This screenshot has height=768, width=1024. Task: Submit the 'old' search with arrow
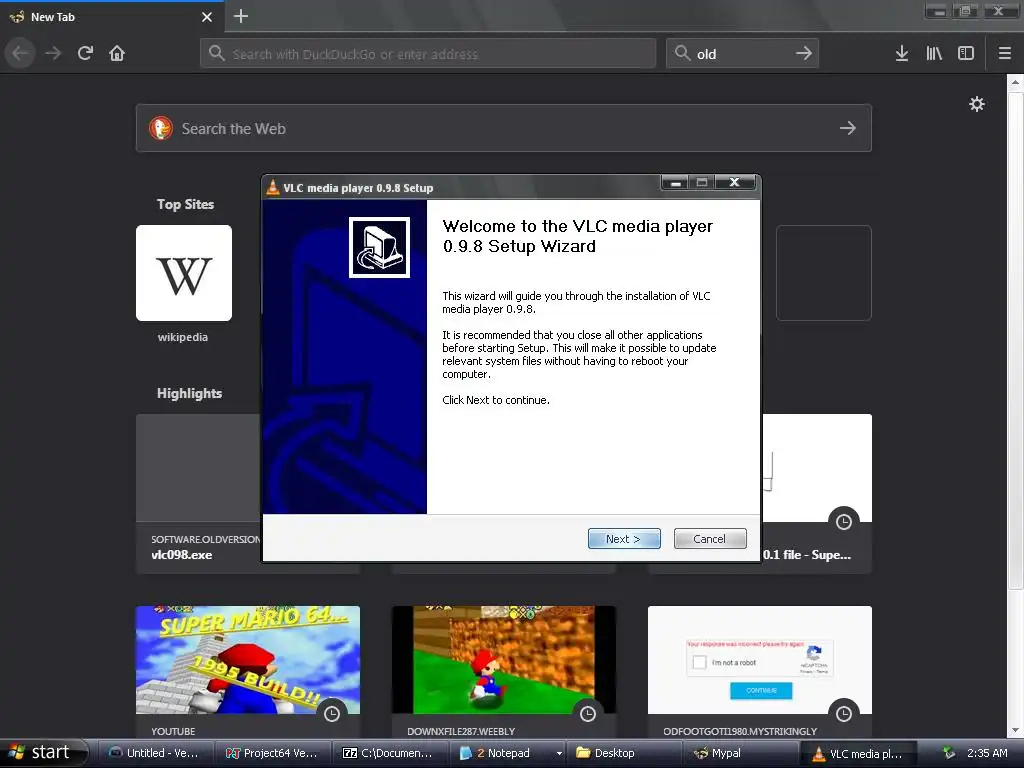coord(803,53)
